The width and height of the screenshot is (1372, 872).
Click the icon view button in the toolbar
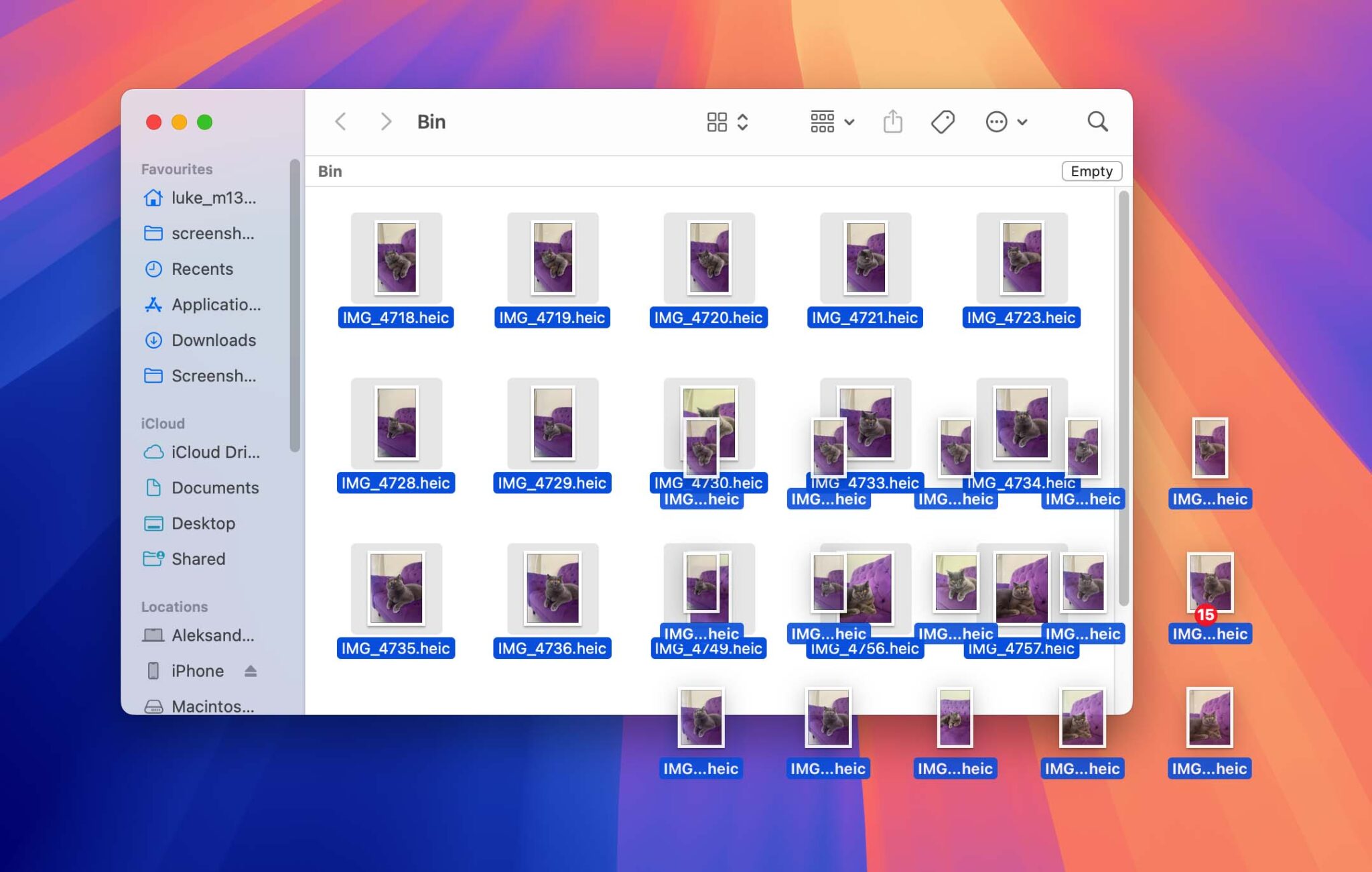[x=717, y=121]
